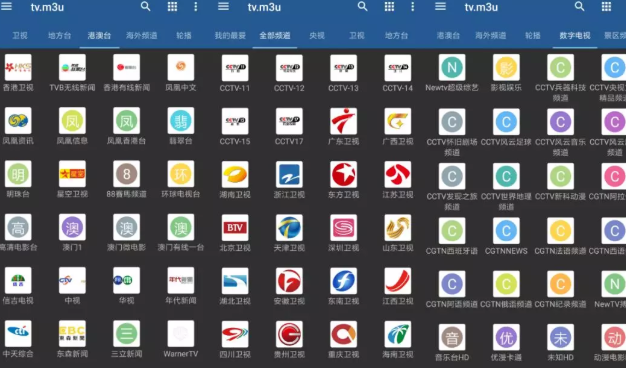Screen dimensions: 626x368
Task: Select the 数字电视 tab
Action: [x=574, y=36]
